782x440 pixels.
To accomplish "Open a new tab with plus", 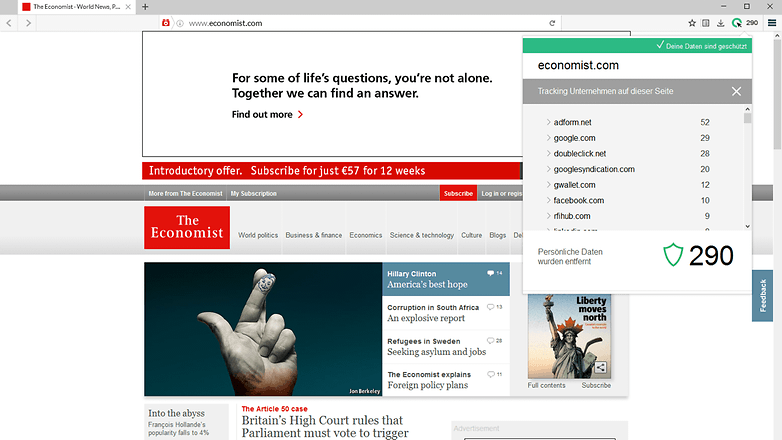I will [x=145, y=7].
